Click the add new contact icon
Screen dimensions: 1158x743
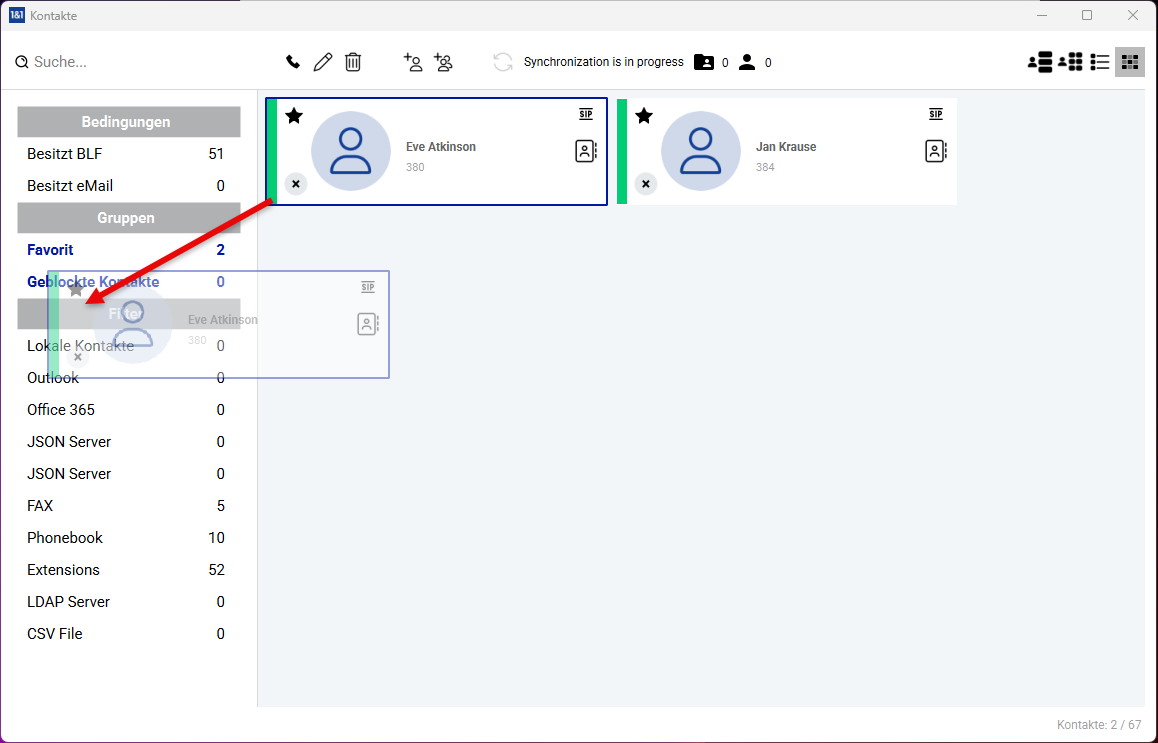[x=413, y=62]
